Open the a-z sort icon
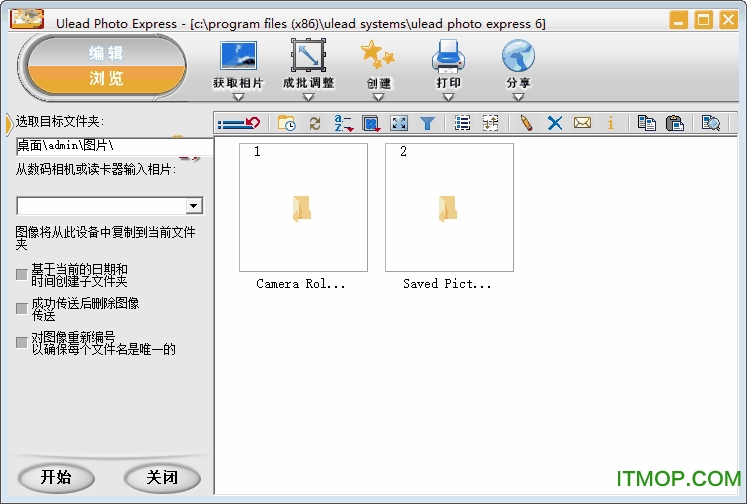 [x=343, y=123]
